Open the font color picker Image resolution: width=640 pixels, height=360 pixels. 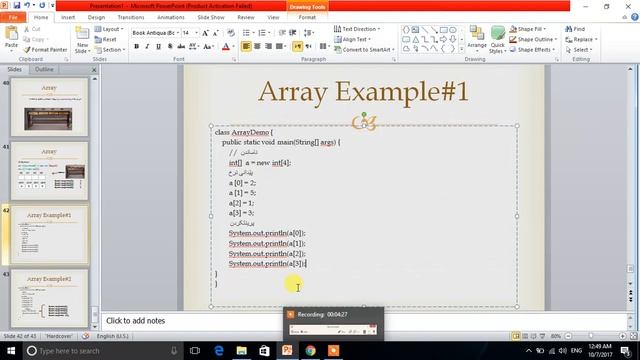coord(233,47)
